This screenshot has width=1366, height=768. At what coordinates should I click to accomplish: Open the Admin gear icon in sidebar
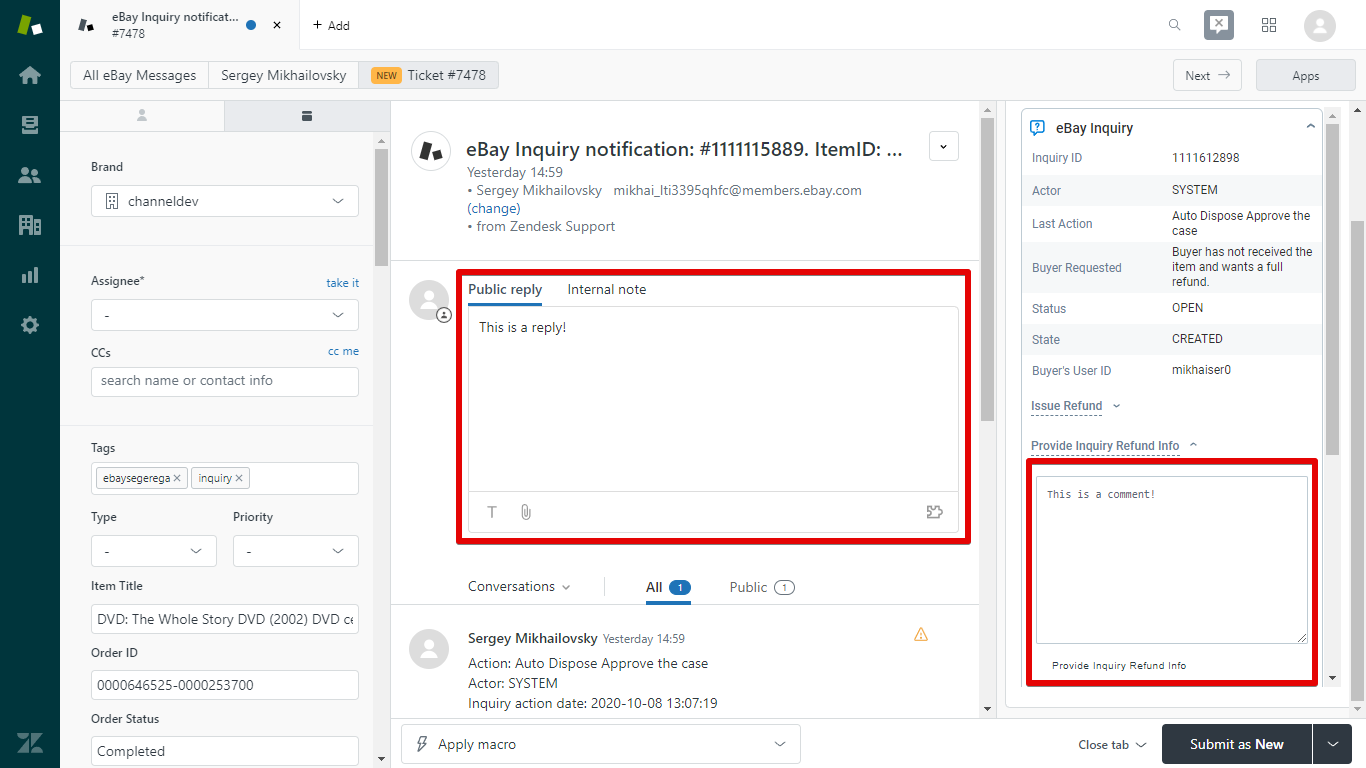[30, 325]
